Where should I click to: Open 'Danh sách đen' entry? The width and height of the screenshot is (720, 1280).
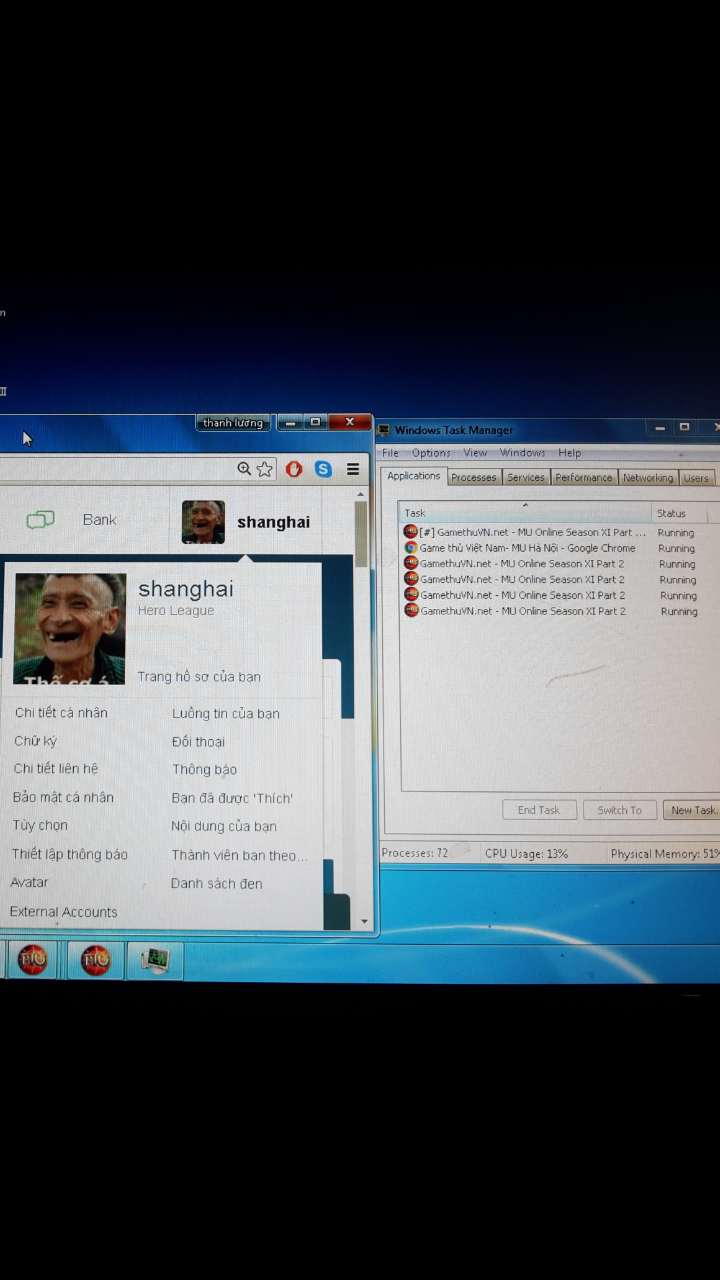[217, 884]
